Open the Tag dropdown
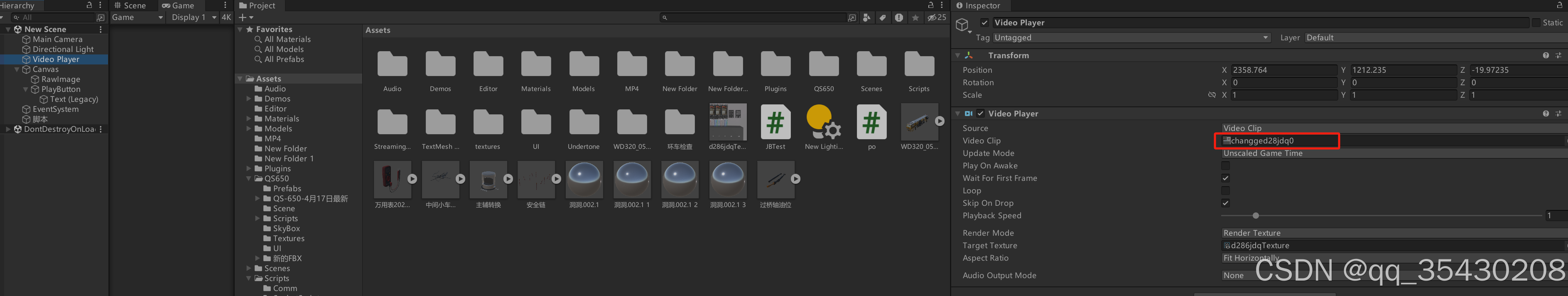Image resolution: width=1568 pixels, height=296 pixels. click(x=1131, y=38)
